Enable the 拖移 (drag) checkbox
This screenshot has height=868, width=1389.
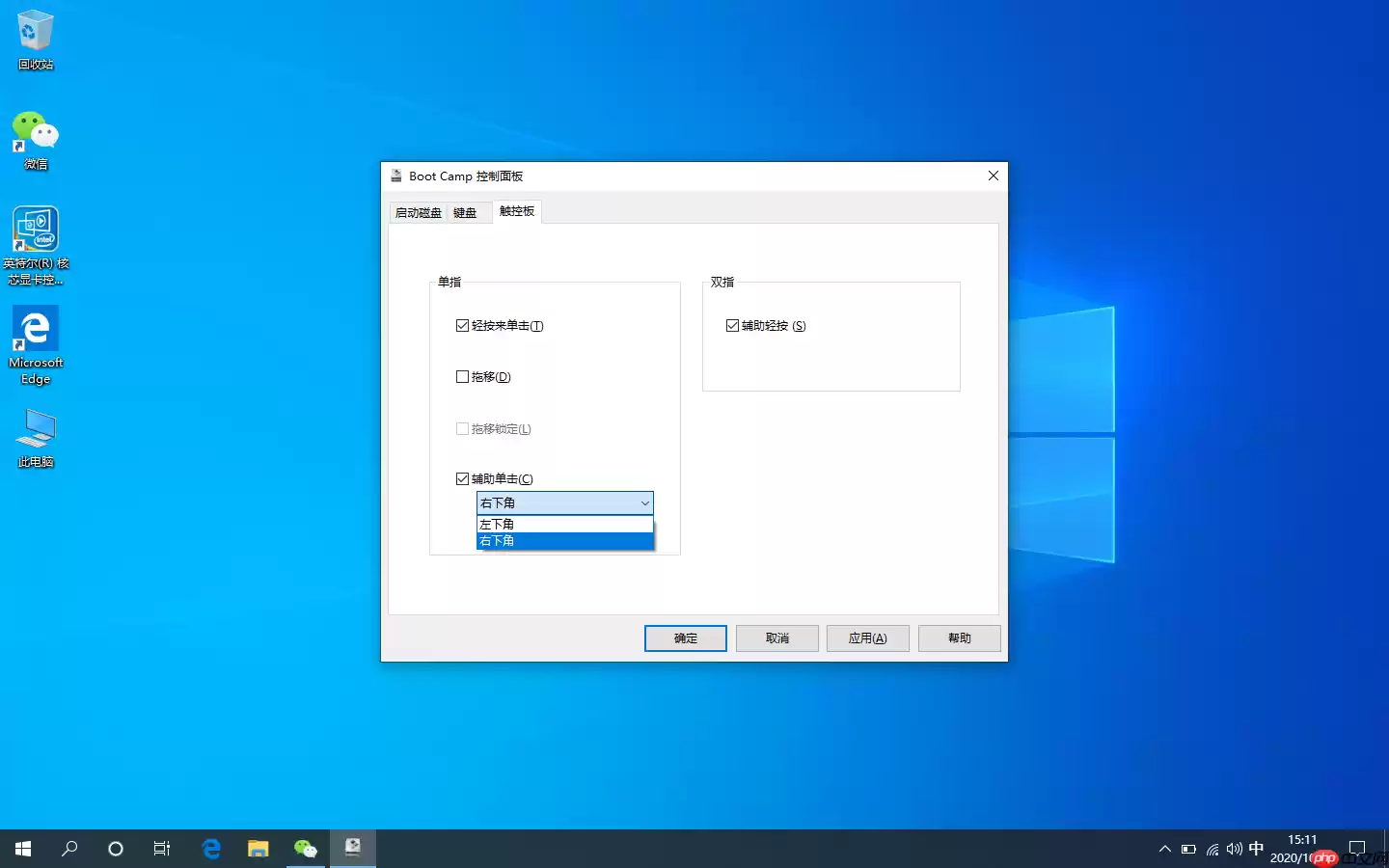point(462,376)
